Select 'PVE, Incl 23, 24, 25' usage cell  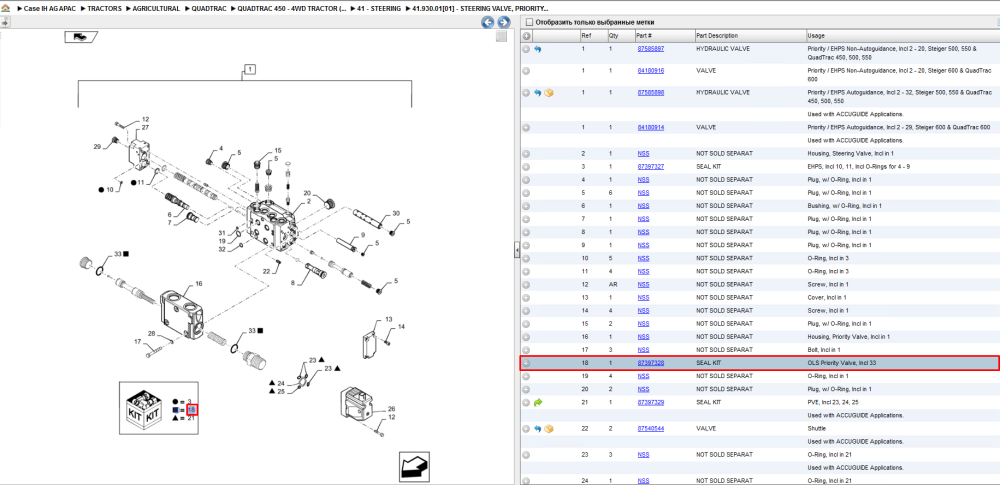tap(834, 403)
